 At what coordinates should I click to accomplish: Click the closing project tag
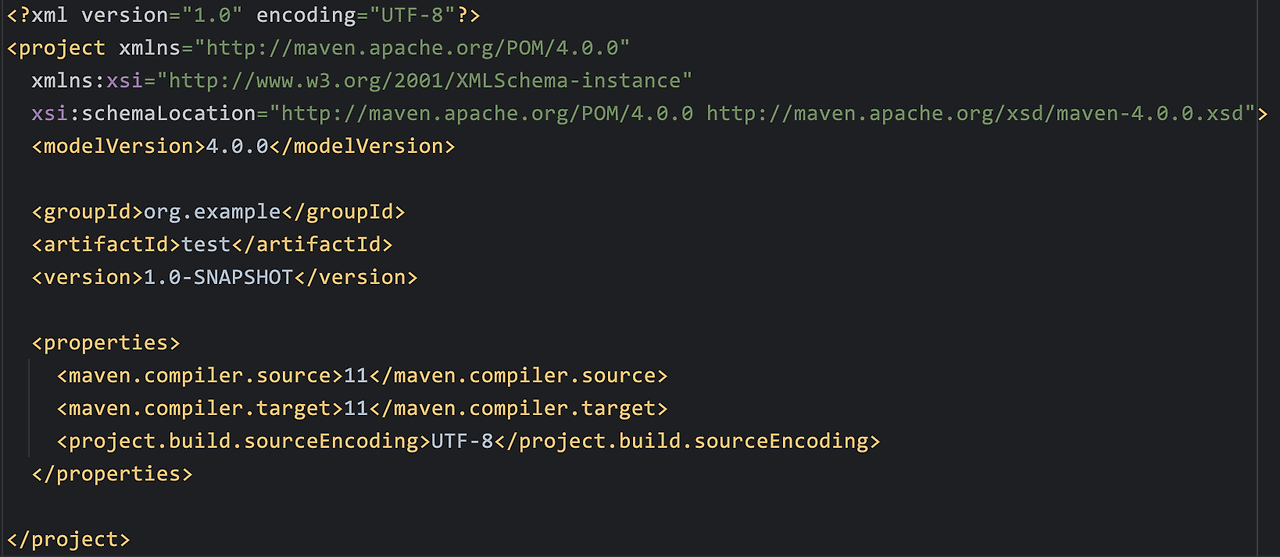(68, 540)
